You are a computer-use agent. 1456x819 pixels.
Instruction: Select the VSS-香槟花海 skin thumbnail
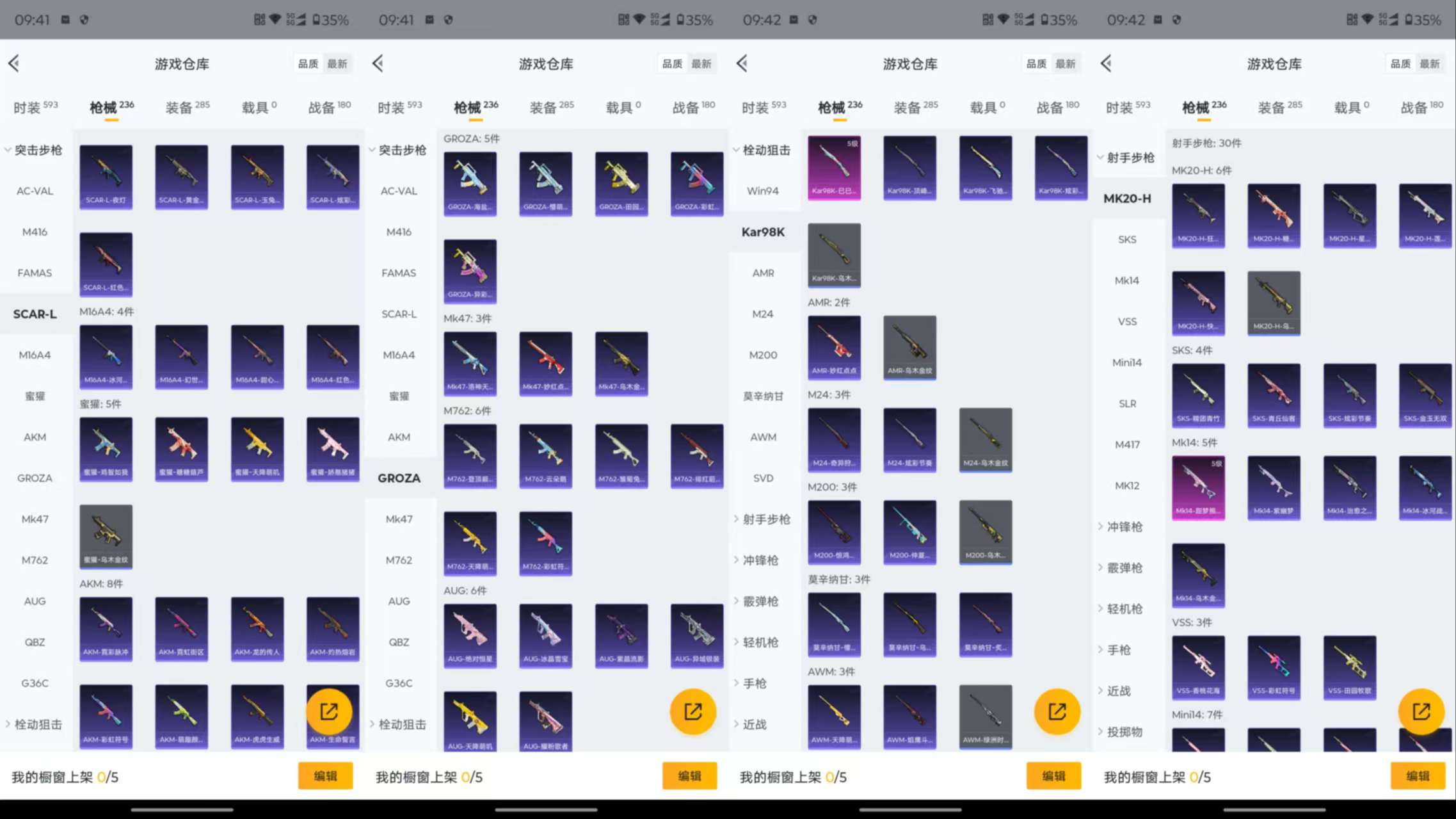pyautogui.click(x=1198, y=668)
